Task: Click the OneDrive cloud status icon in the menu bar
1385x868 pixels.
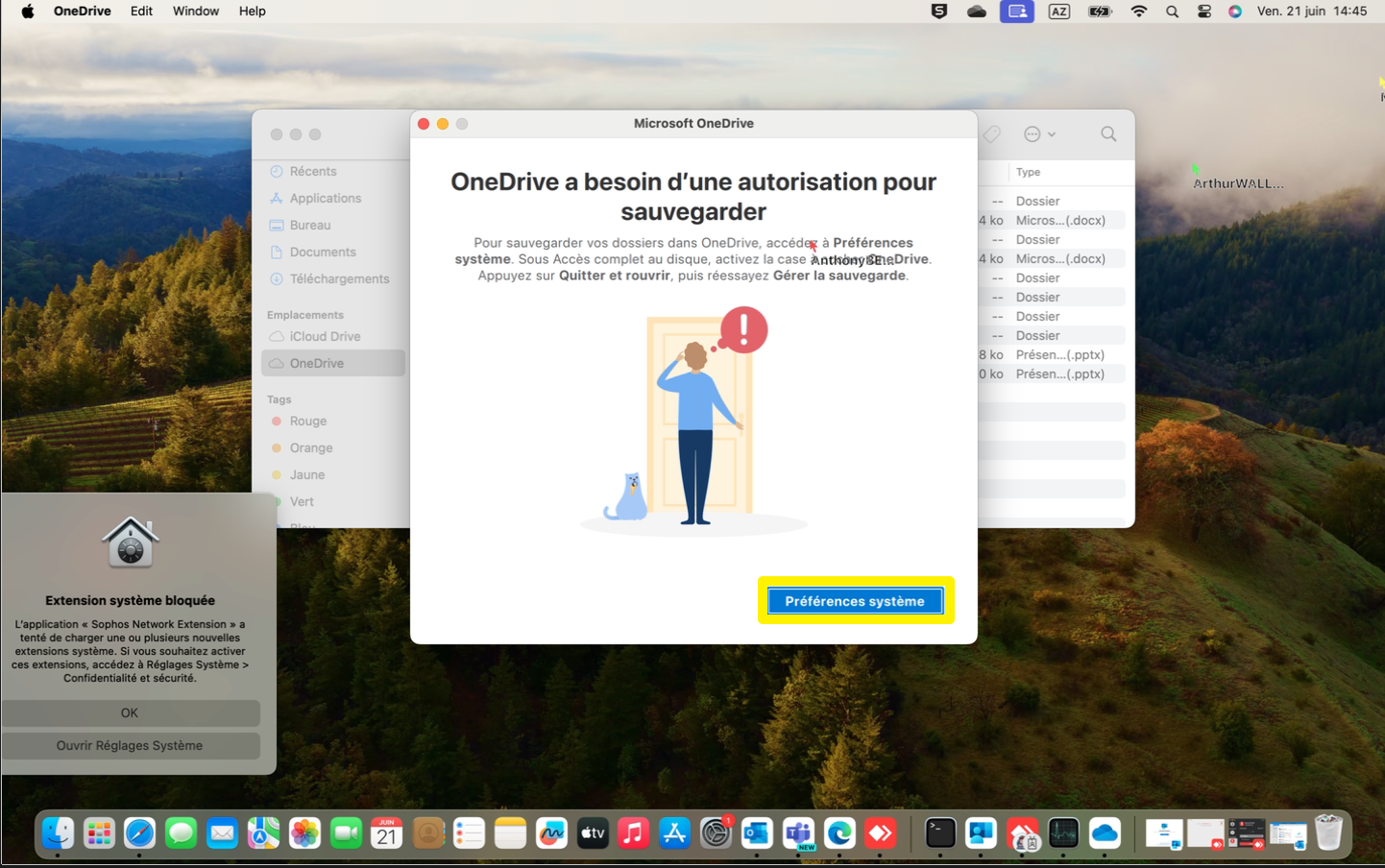Action: click(x=977, y=12)
